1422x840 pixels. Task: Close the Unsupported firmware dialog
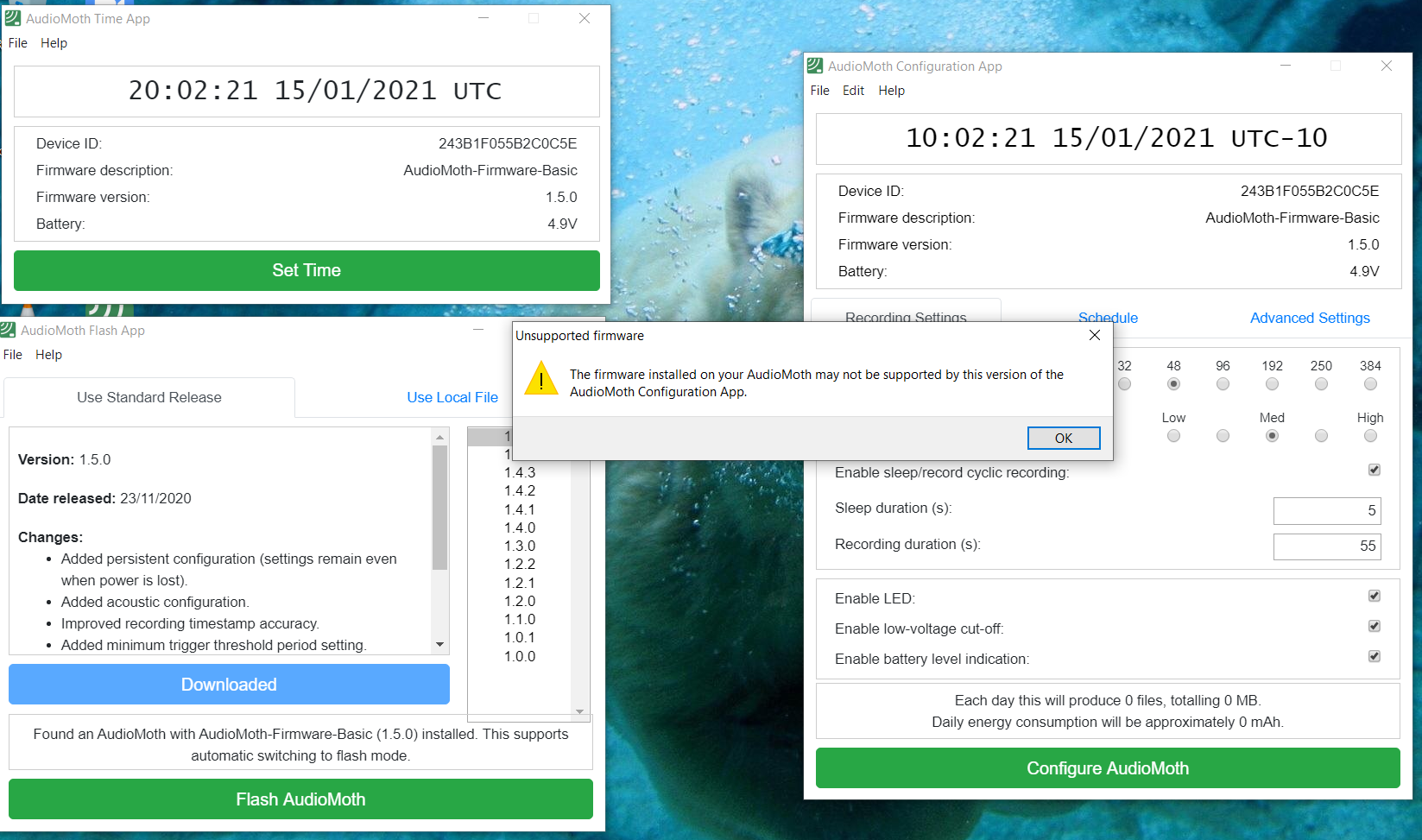[x=1095, y=335]
